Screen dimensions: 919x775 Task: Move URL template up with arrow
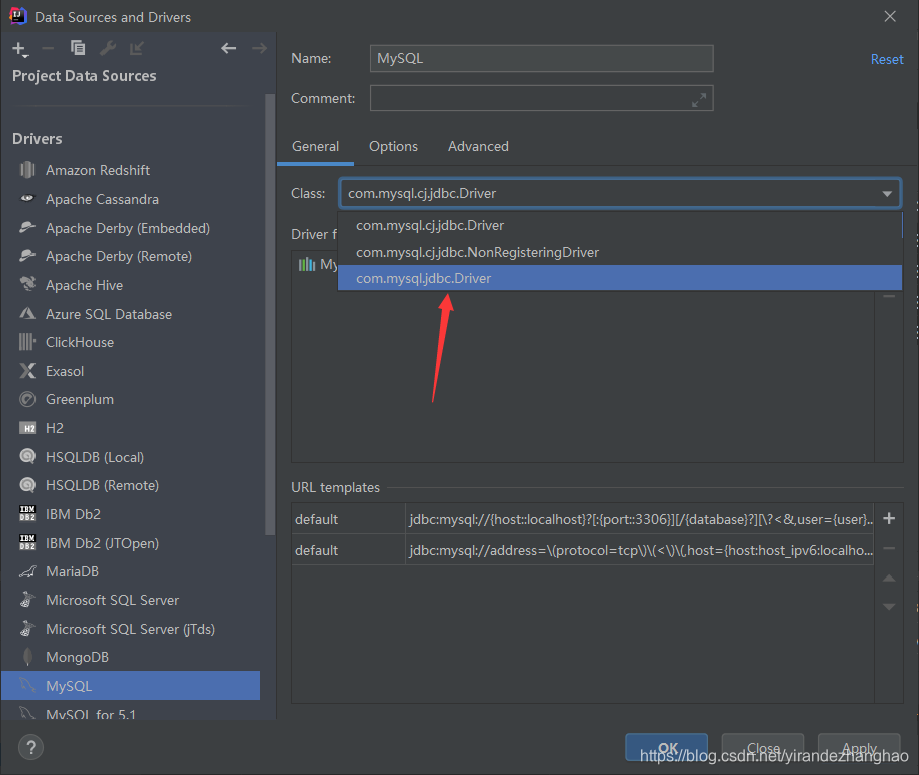point(889,578)
